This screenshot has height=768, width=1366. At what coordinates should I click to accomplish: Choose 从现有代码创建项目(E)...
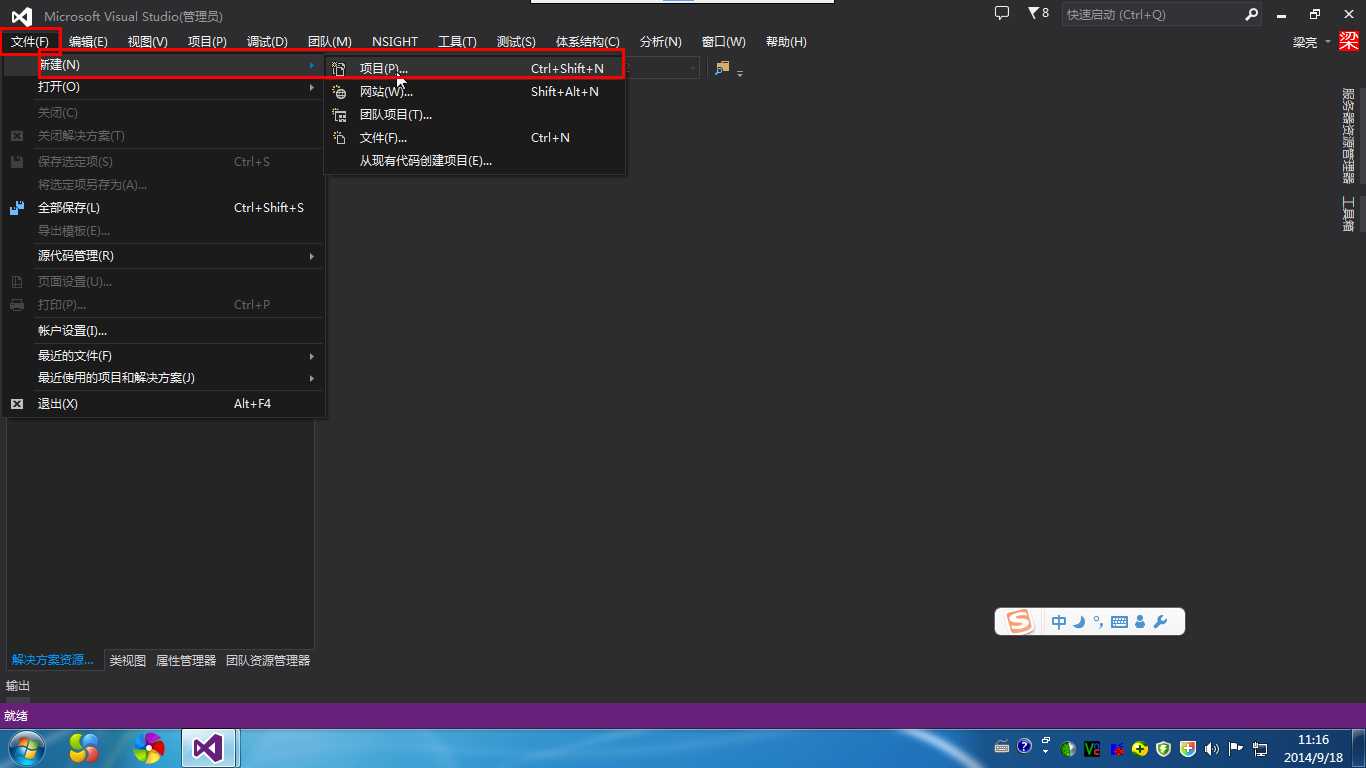pos(475,161)
